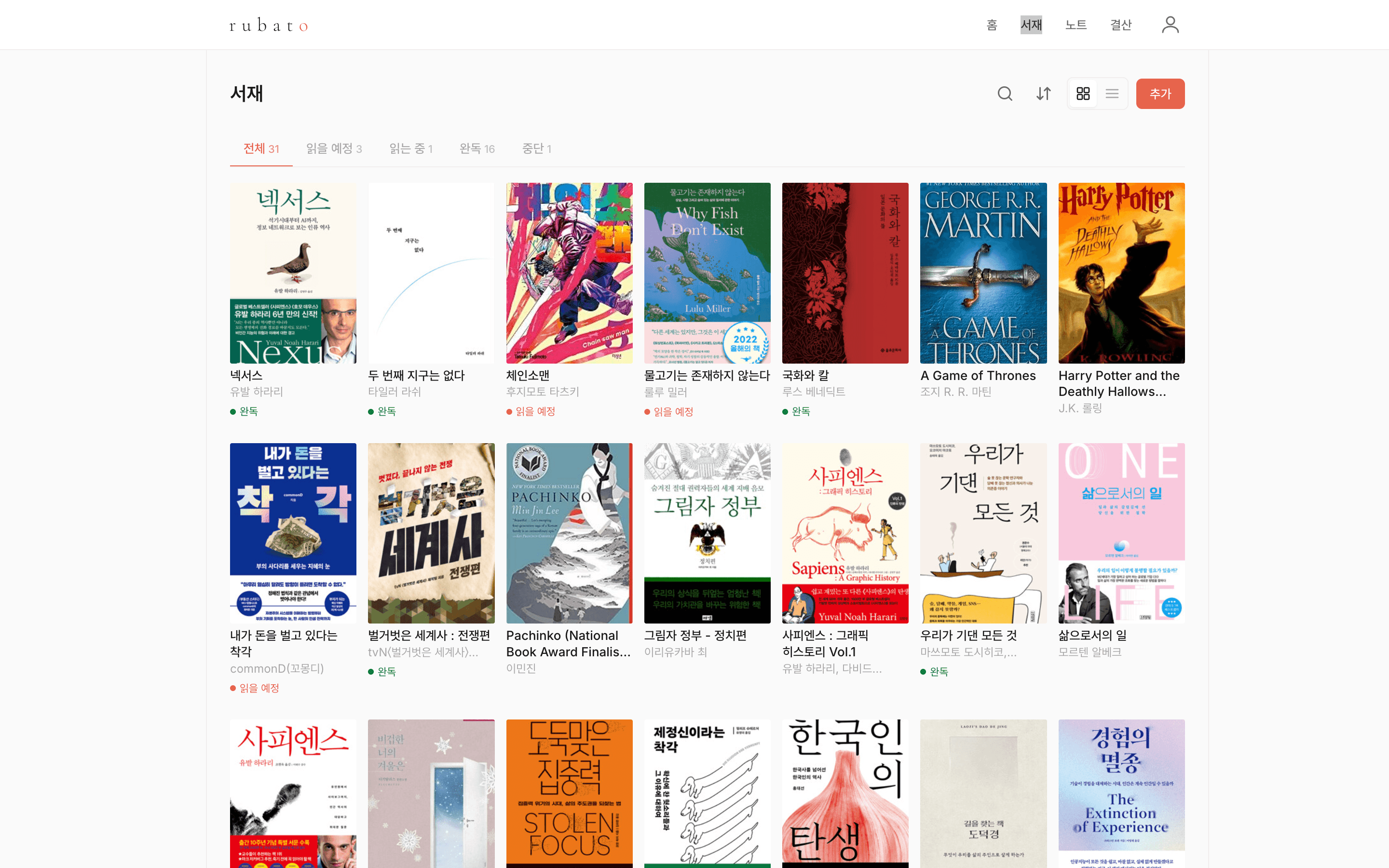Image resolution: width=1389 pixels, height=868 pixels.
Task: Open 노트 in top navigation
Action: click(x=1076, y=25)
